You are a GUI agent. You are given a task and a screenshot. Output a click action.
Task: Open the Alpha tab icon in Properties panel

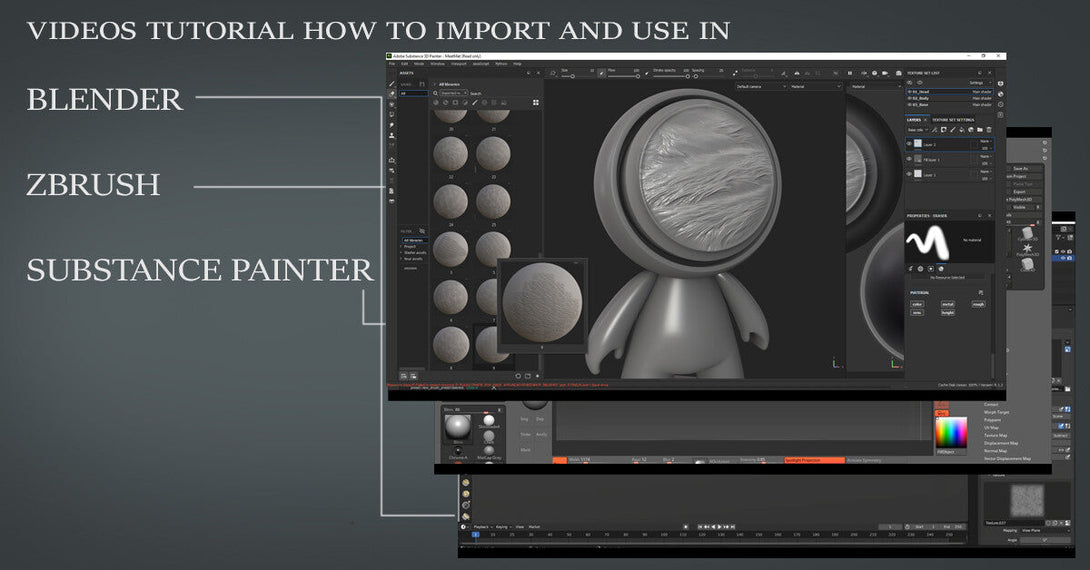click(x=920, y=269)
